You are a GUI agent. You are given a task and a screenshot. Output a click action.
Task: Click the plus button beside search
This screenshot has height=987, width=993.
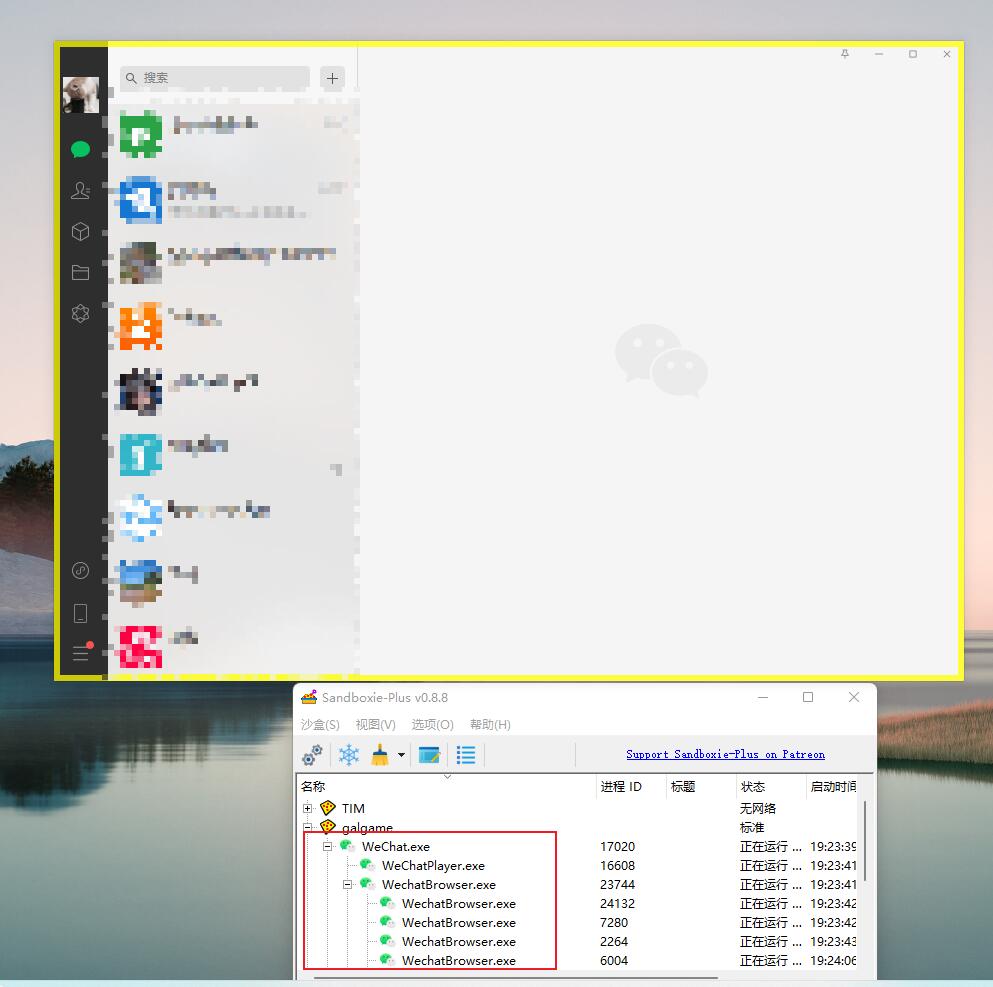(332, 77)
